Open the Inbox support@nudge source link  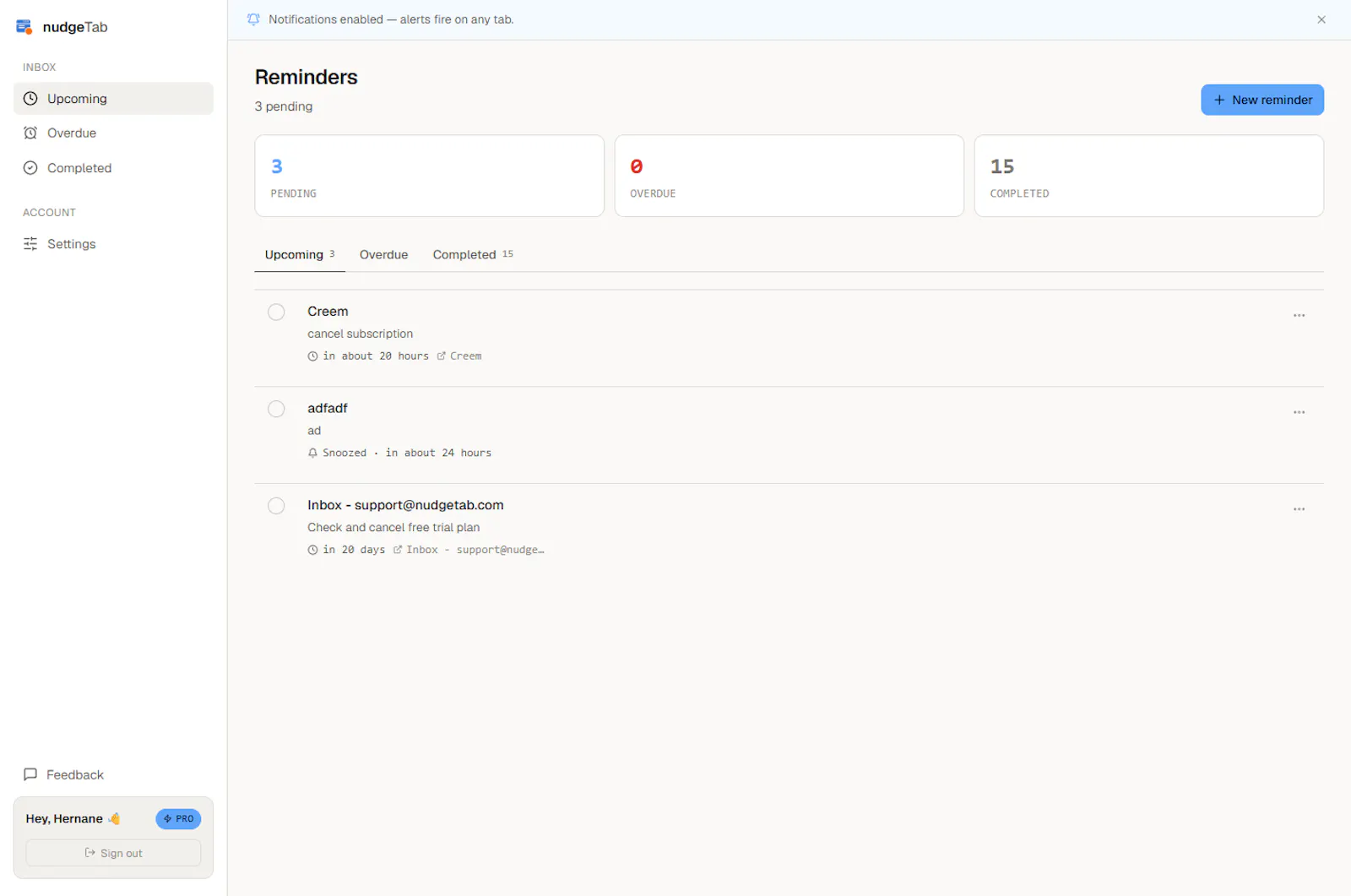pyautogui.click(x=469, y=550)
